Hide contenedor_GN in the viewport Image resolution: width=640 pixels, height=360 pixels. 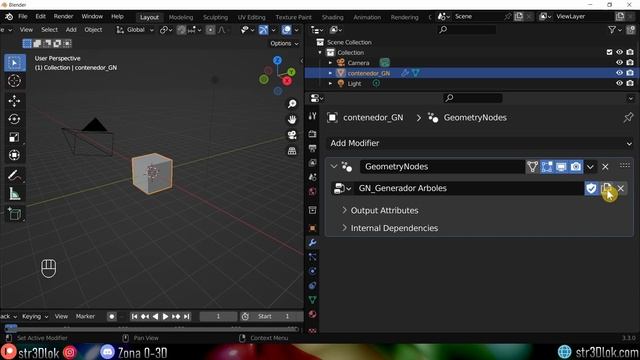(x=619, y=73)
